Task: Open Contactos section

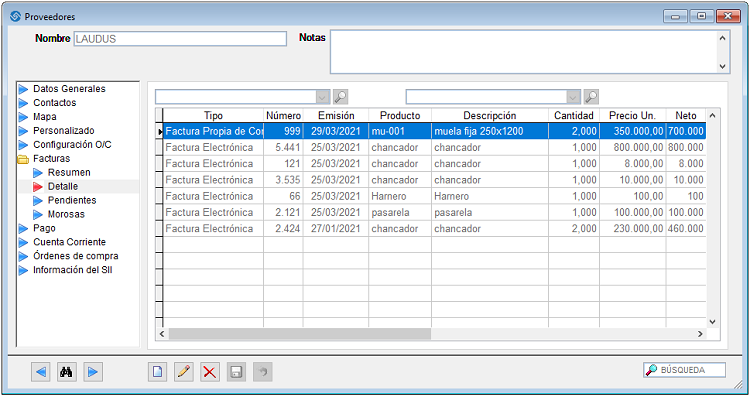Action: click(x=54, y=103)
